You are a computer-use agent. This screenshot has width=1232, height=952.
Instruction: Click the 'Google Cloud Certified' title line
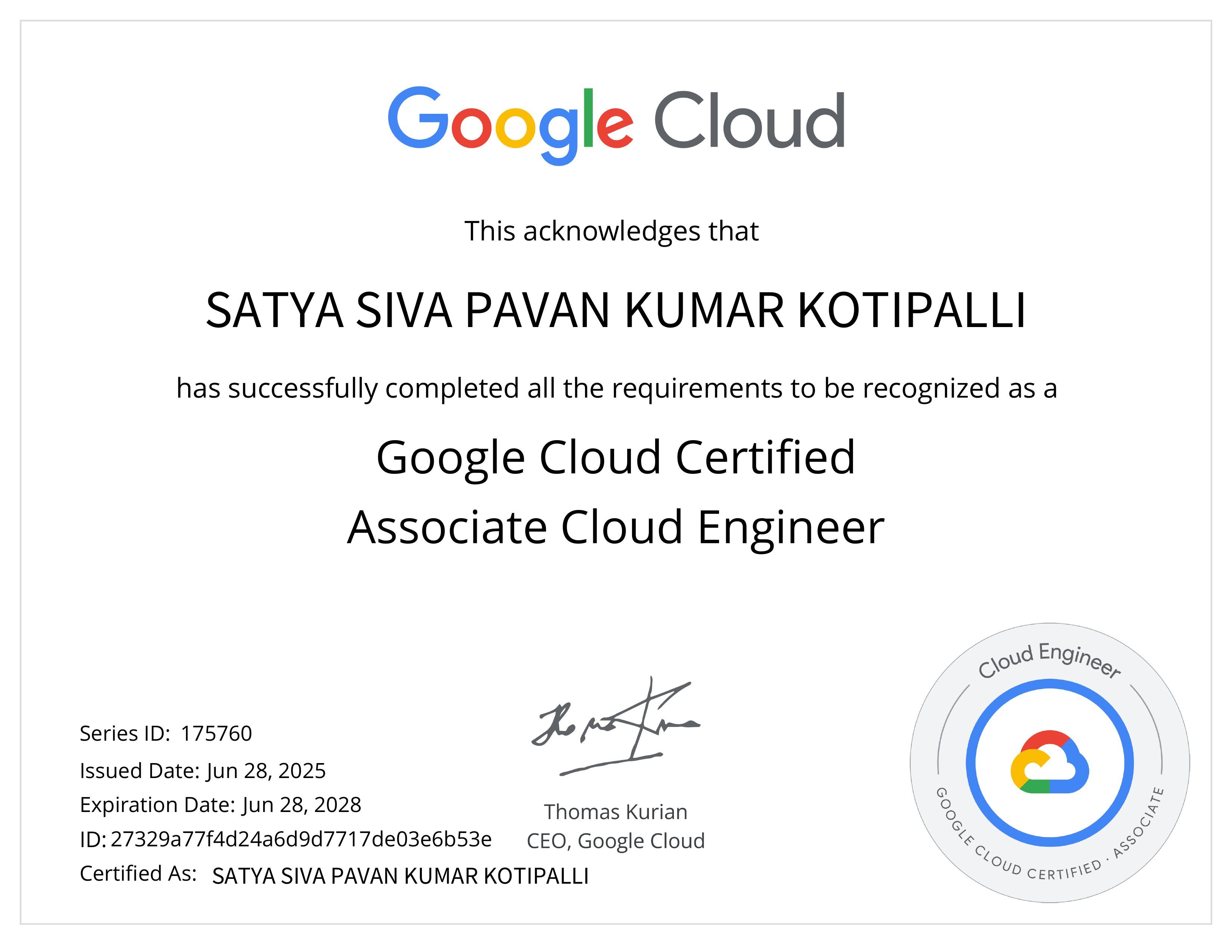pos(616,458)
